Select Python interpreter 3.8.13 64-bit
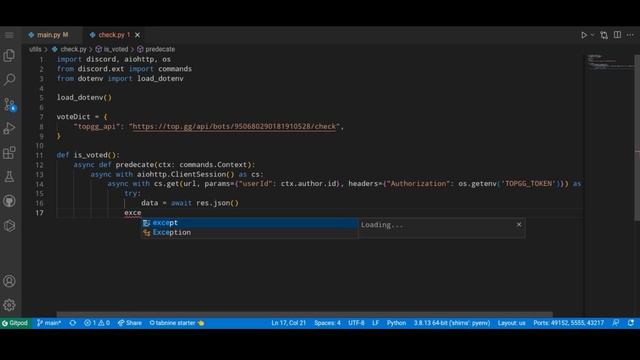This screenshot has width=640, height=360. 452,323
